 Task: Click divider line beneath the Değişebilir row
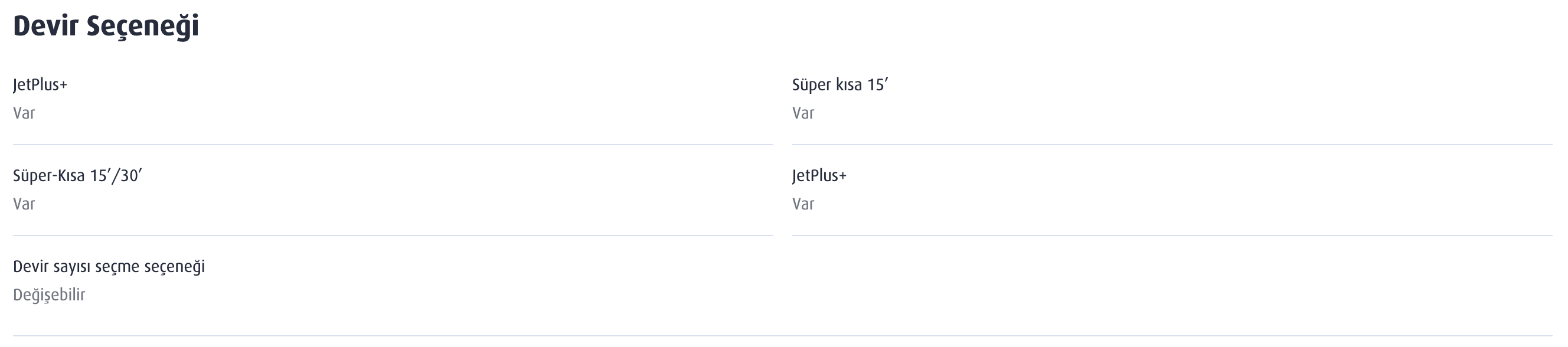[782, 335]
